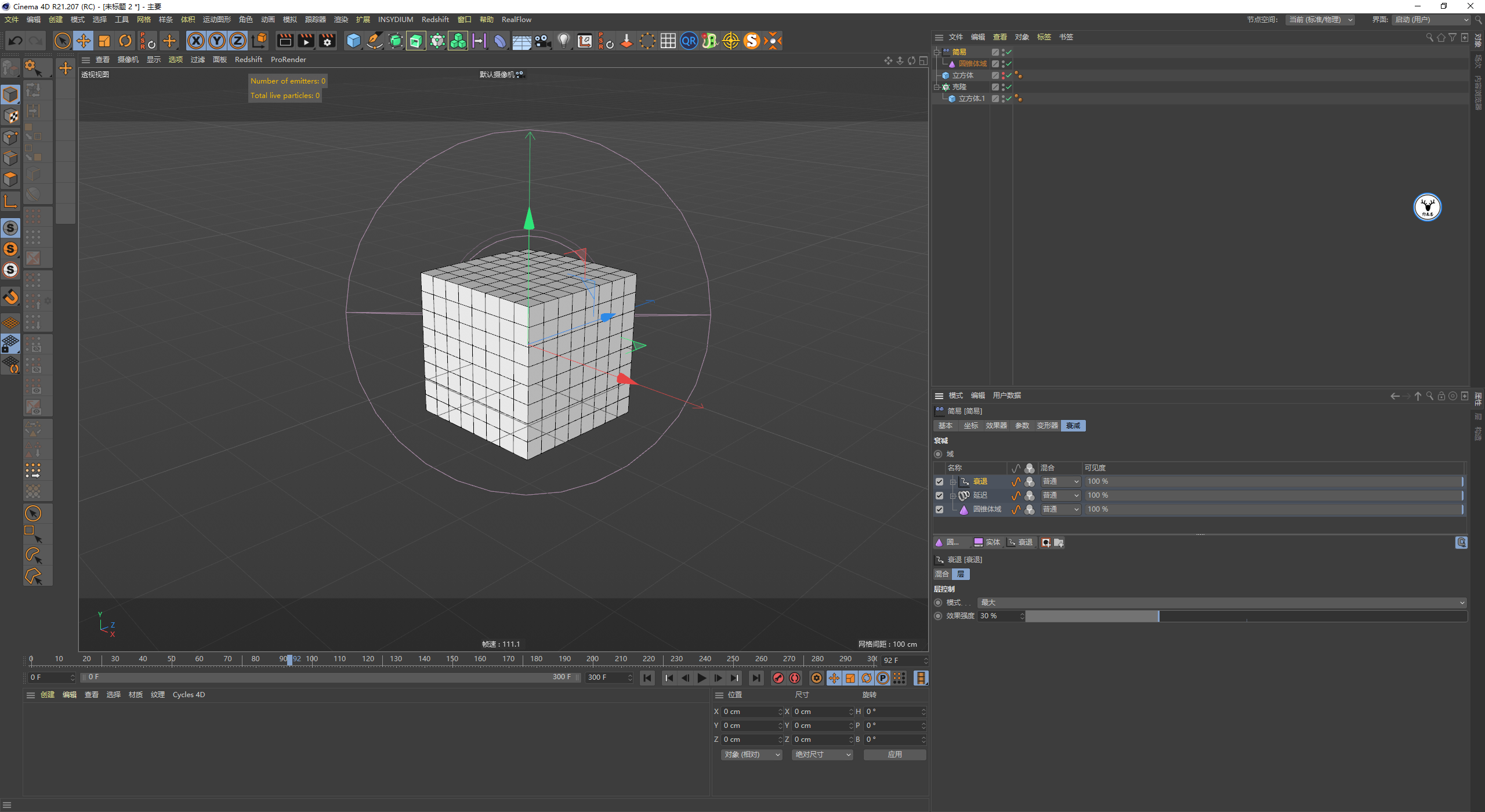Click the 应用 button
1485x812 pixels.
[894, 755]
